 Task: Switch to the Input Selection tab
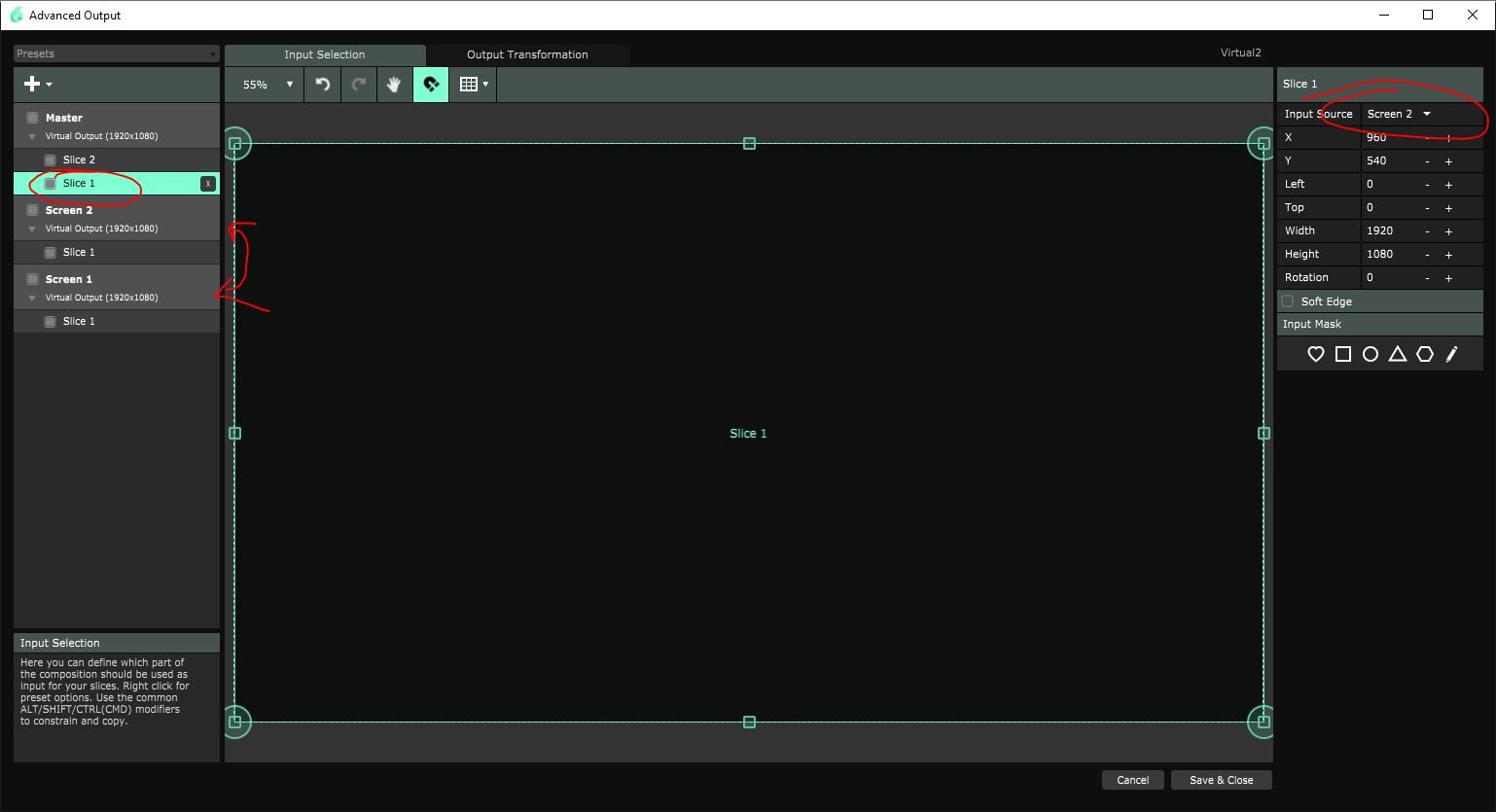(x=324, y=54)
